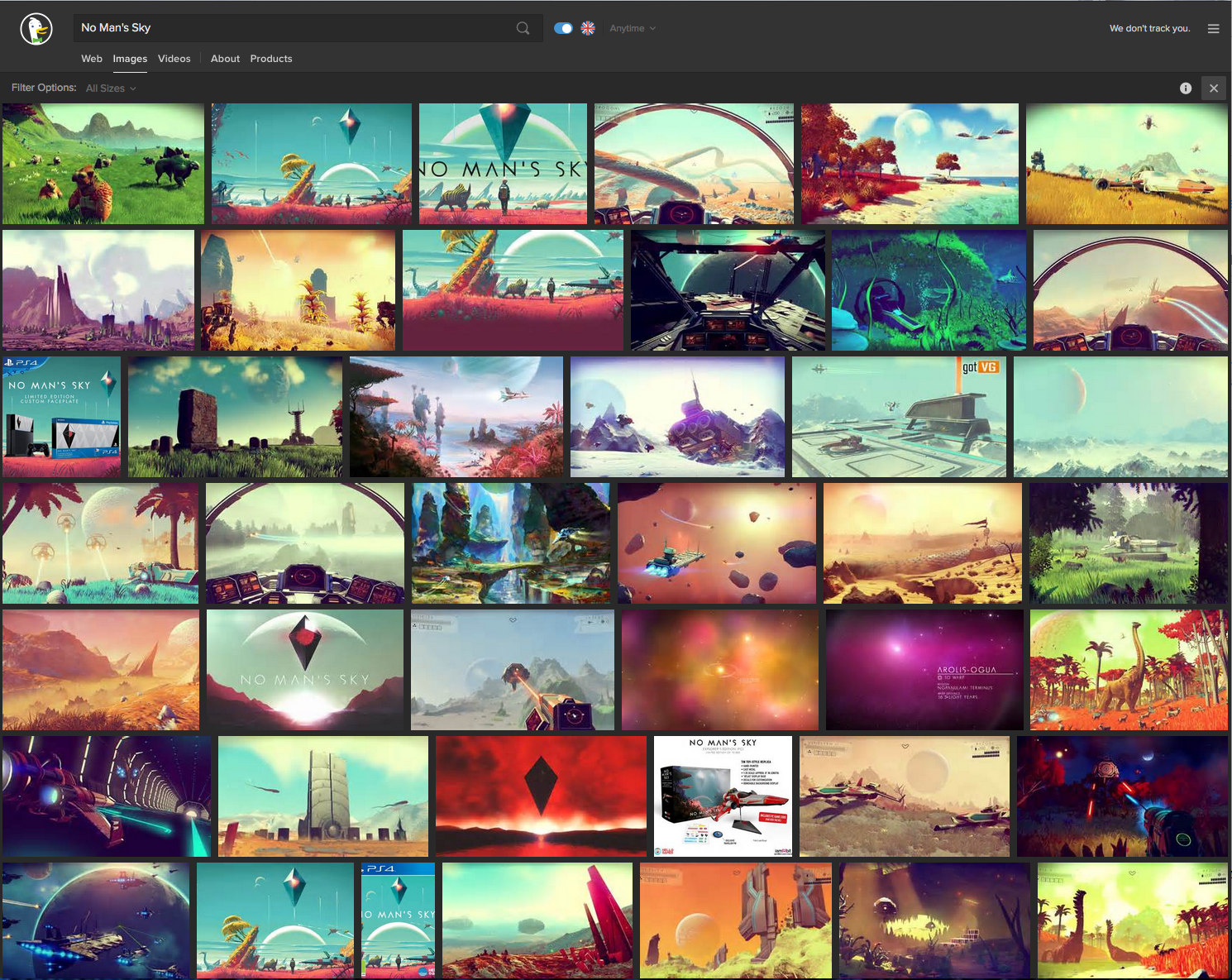Open the tunnel spaceship racing thumbnail

coord(107,796)
